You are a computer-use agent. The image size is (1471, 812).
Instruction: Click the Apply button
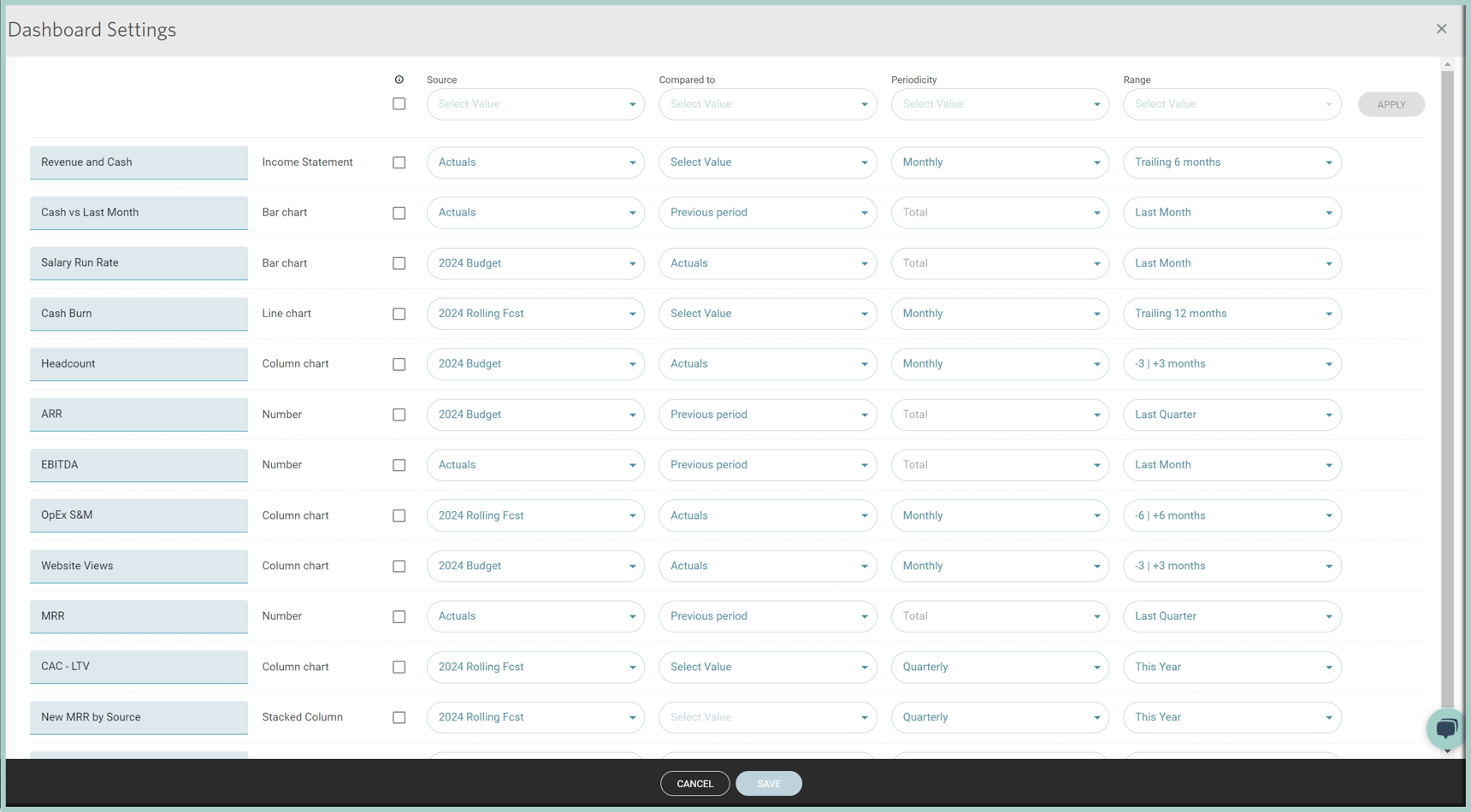1391,104
